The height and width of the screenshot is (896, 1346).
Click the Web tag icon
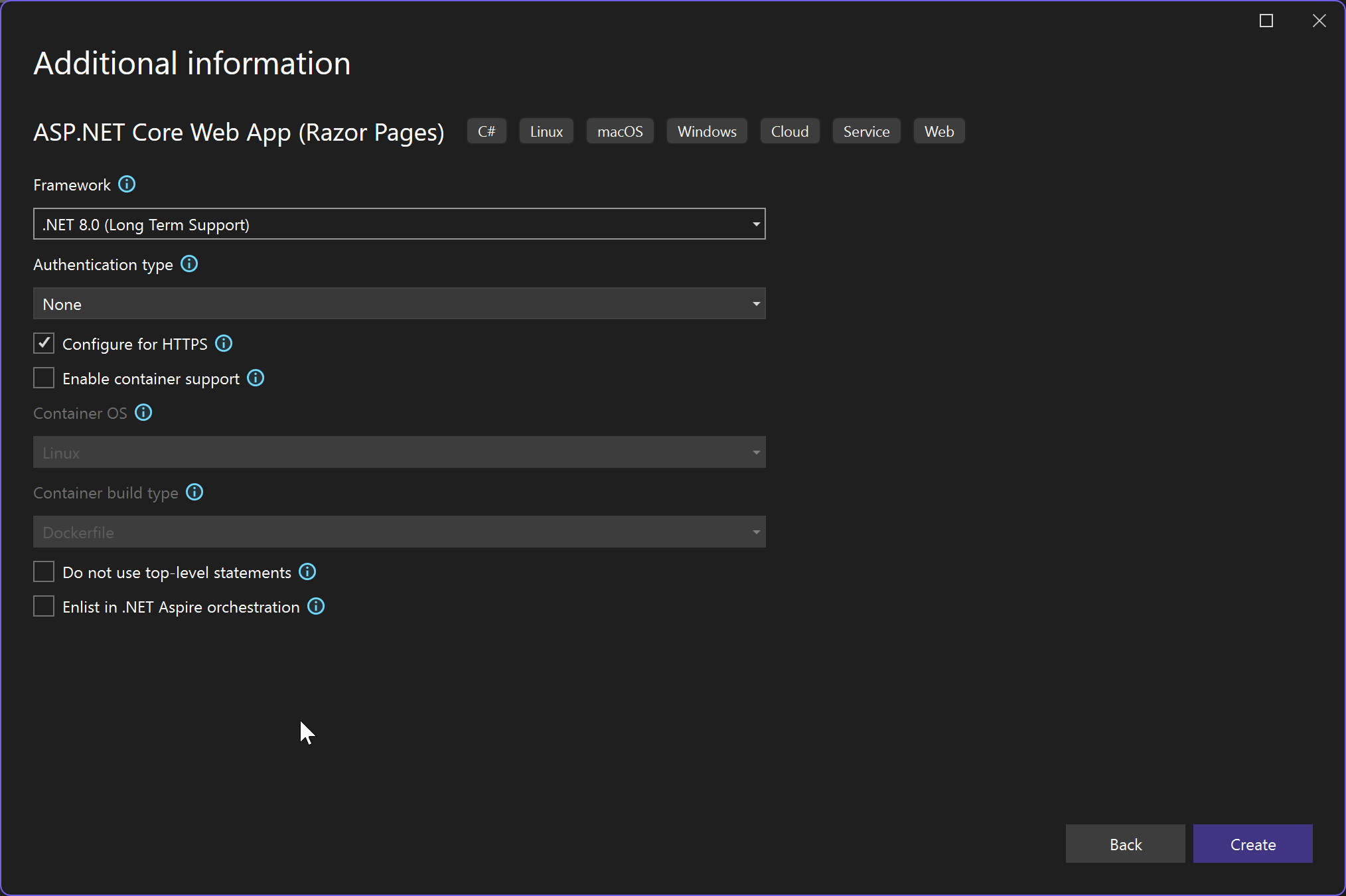939,131
